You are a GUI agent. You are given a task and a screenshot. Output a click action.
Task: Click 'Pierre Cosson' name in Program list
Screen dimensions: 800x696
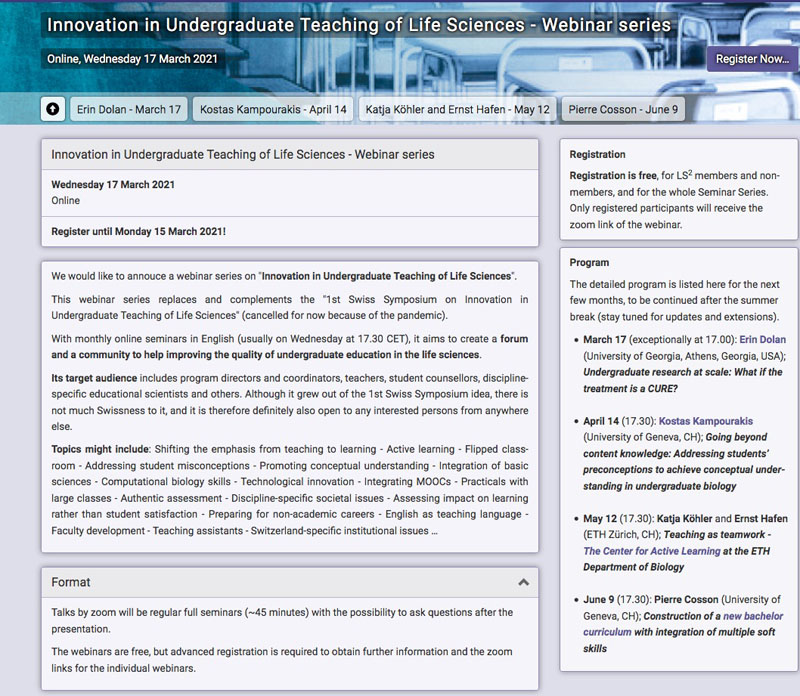tap(686, 600)
